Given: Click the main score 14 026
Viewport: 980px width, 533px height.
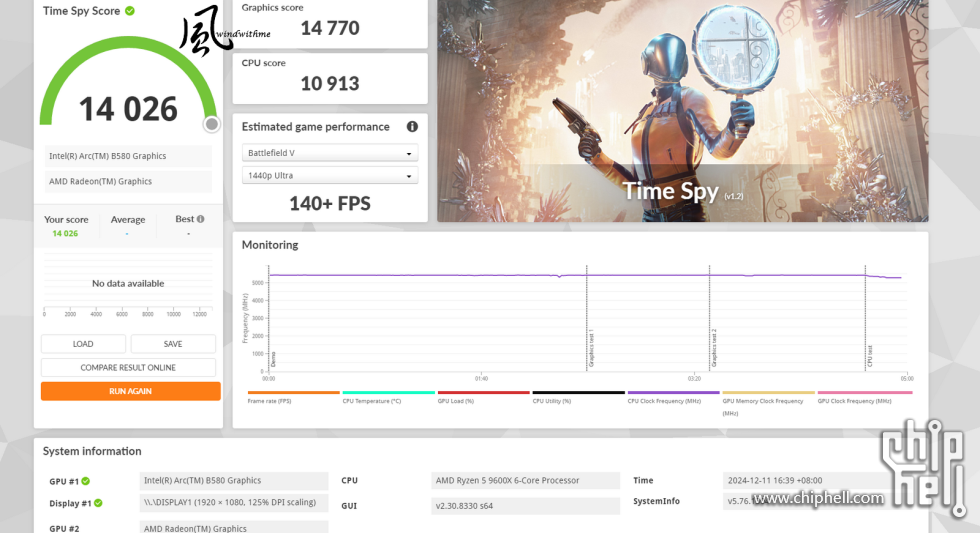Looking at the screenshot, I should (x=128, y=109).
